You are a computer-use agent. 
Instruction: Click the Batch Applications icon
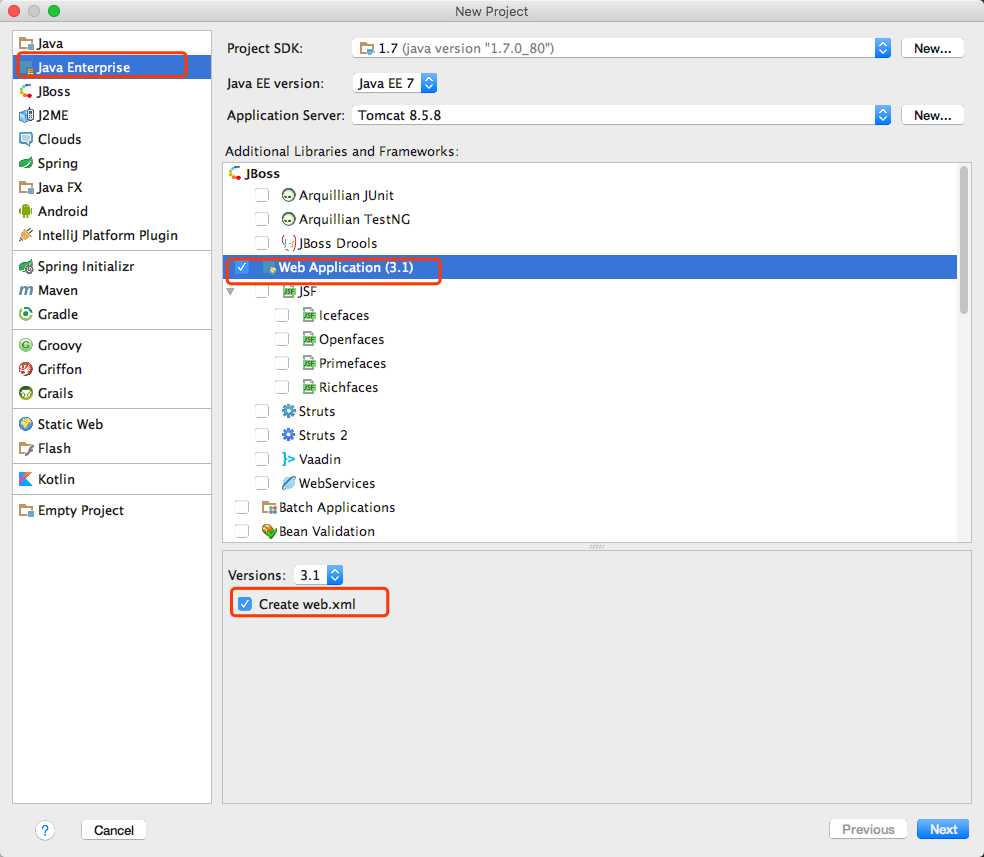click(269, 508)
